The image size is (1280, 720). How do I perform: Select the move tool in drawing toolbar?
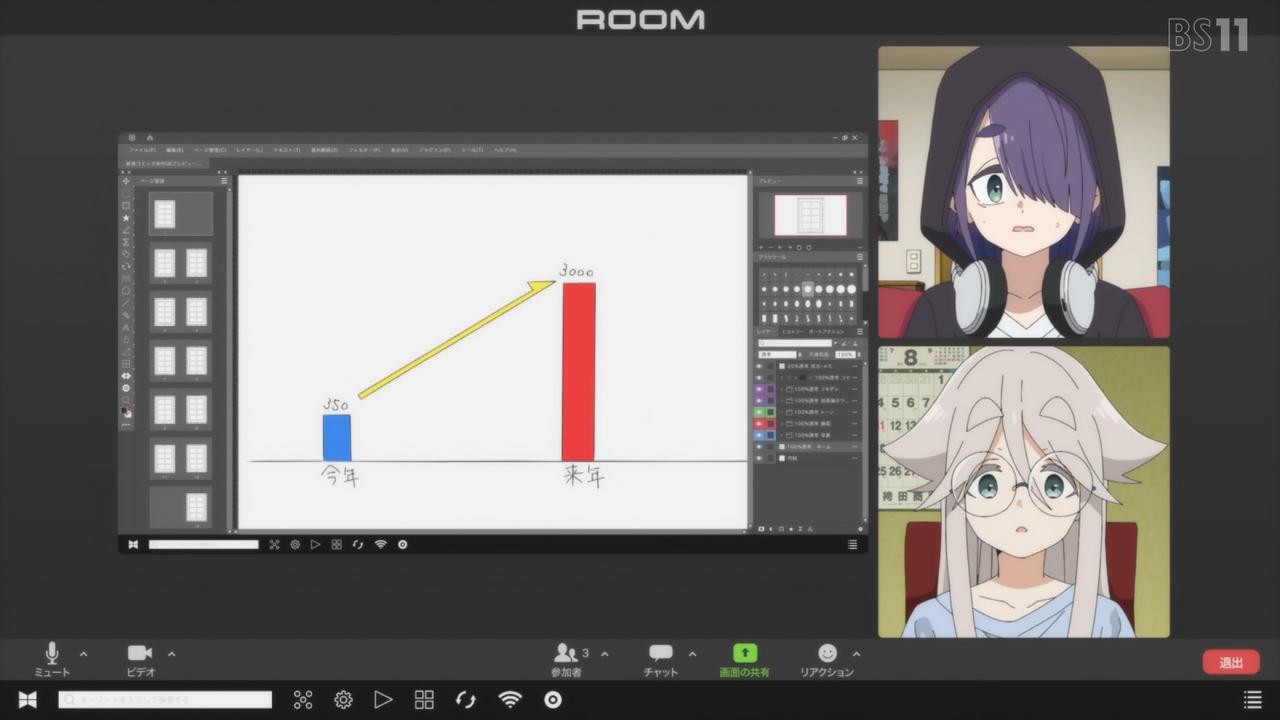point(126,181)
